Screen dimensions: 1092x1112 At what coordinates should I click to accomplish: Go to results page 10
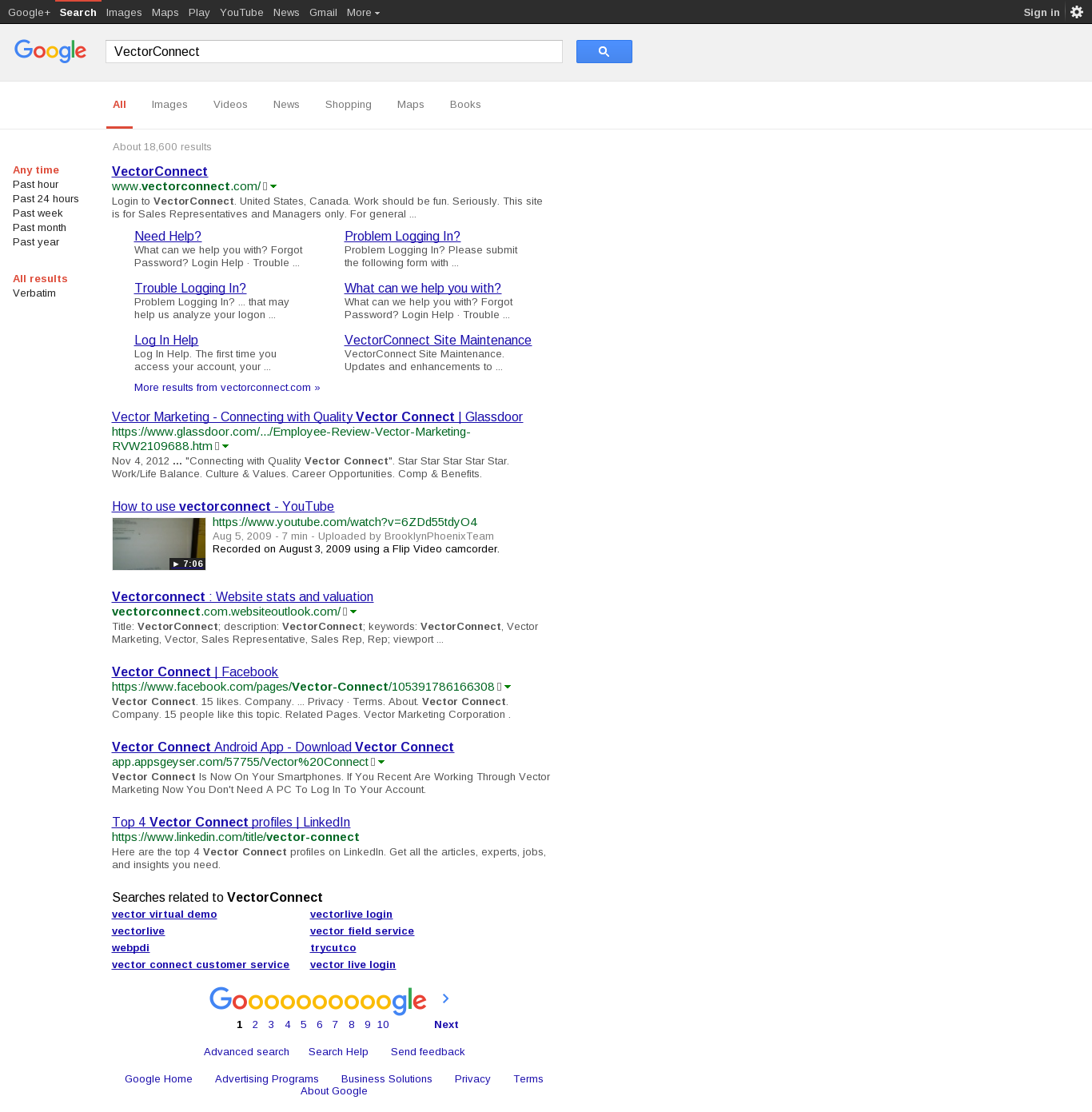pyautogui.click(x=383, y=1025)
